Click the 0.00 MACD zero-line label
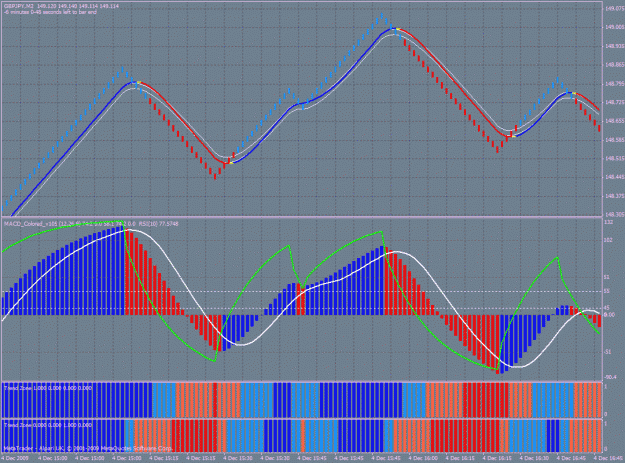The image size is (625, 463). (609, 315)
